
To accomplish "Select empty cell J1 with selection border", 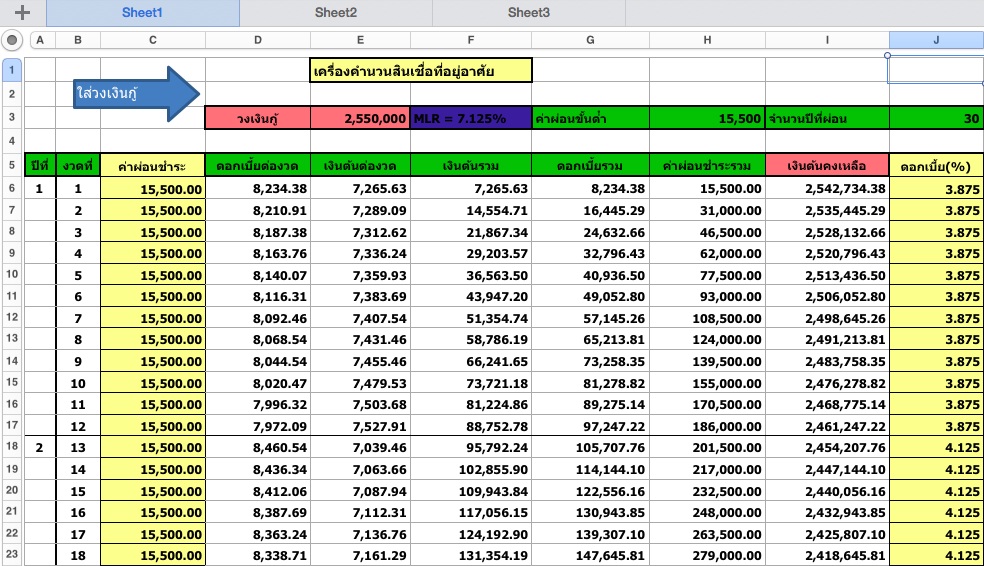I will [936, 69].
